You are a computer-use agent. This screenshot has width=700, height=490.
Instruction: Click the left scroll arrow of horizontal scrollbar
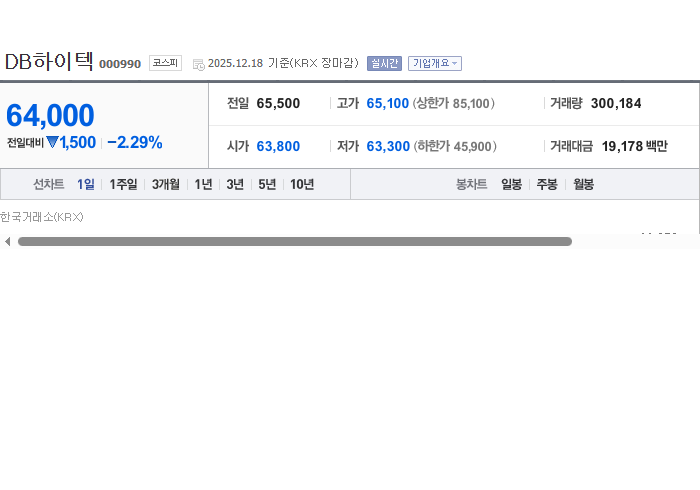pos(7,241)
